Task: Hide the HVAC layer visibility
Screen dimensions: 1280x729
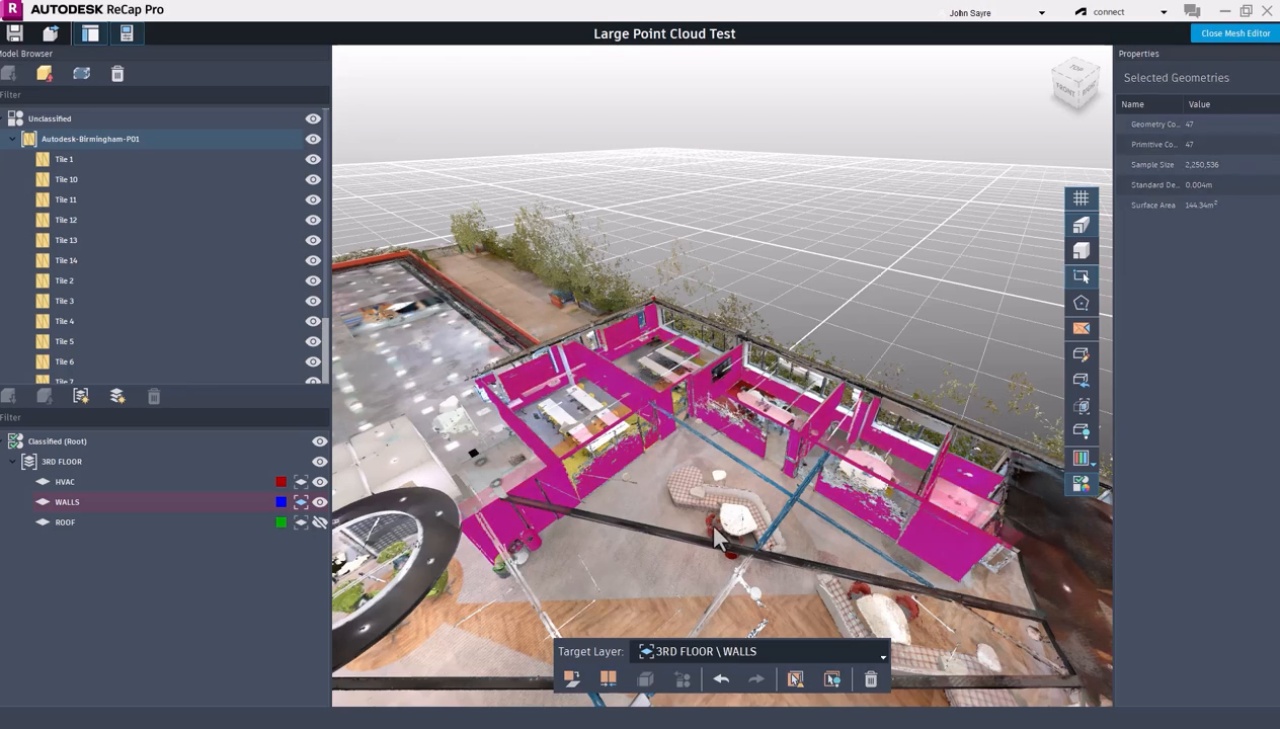Action: point(320,482)
